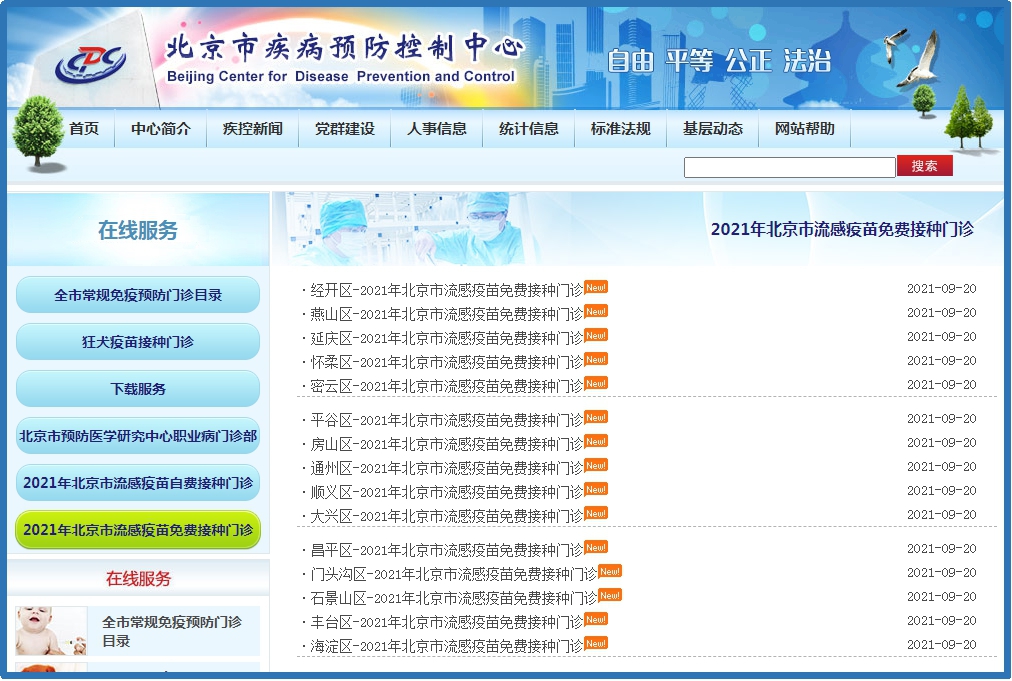This screenshot has height=681, width=1012.
Task: Click the New badge next to 经开区 entry
Action: [x=596, y=287]
